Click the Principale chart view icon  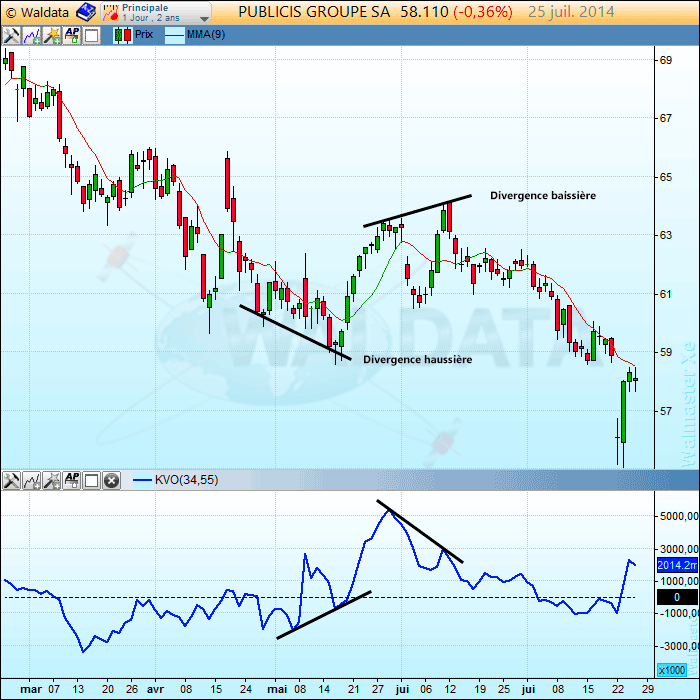tap(110, 12)
